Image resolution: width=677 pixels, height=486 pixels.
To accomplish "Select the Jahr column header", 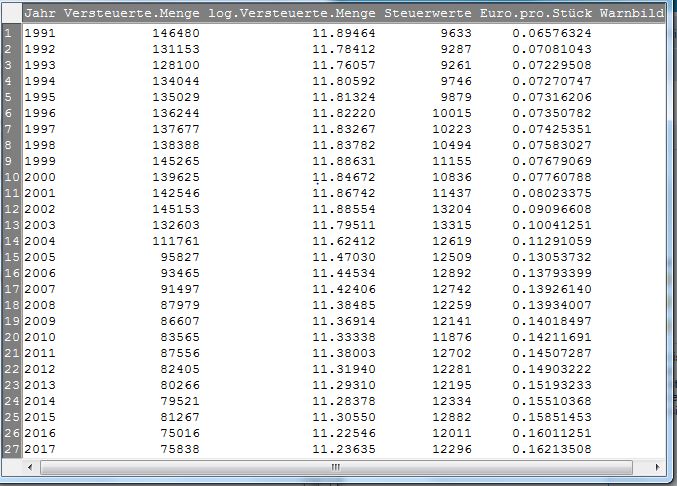I will pyautogui.click(x=40, y=15).
